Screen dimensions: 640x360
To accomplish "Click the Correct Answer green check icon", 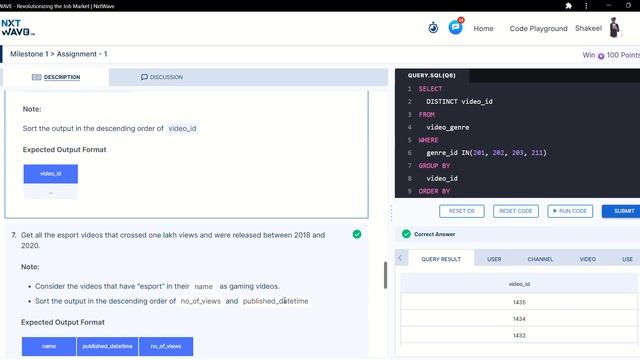I will tap(406, 234).
